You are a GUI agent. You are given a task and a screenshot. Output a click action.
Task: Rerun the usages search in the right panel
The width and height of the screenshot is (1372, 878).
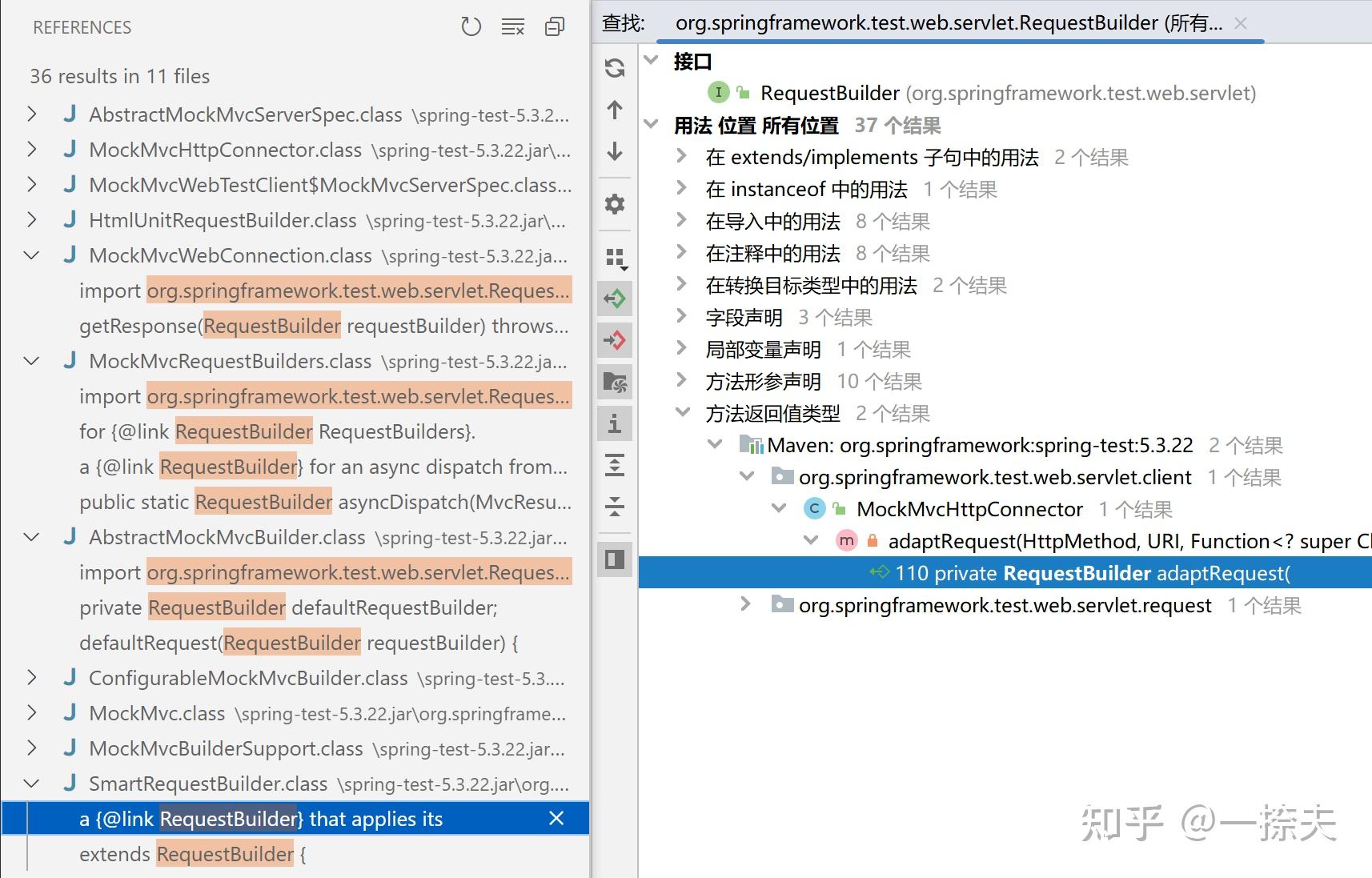pyautogui.click(x=614, y=69)
